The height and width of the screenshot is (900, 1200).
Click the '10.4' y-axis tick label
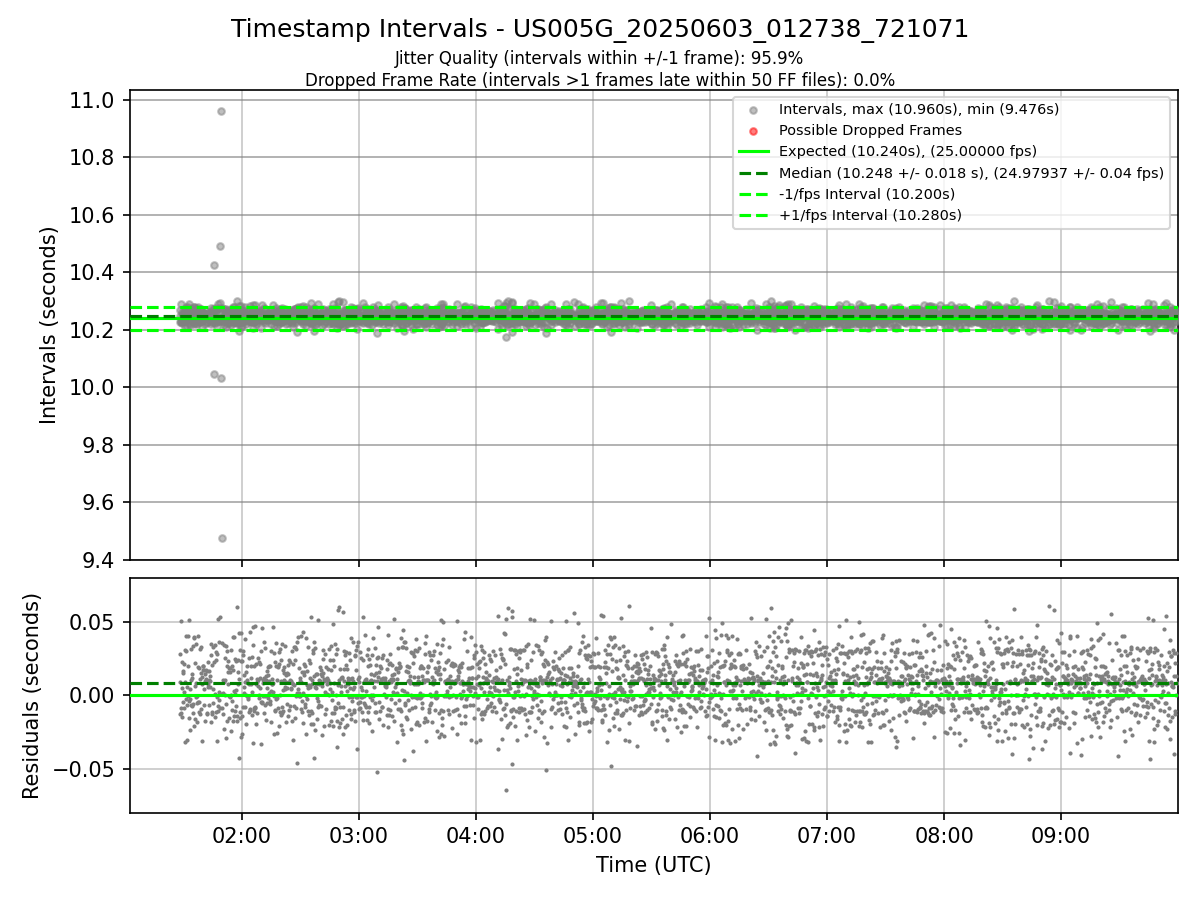(x=93, y=273)
